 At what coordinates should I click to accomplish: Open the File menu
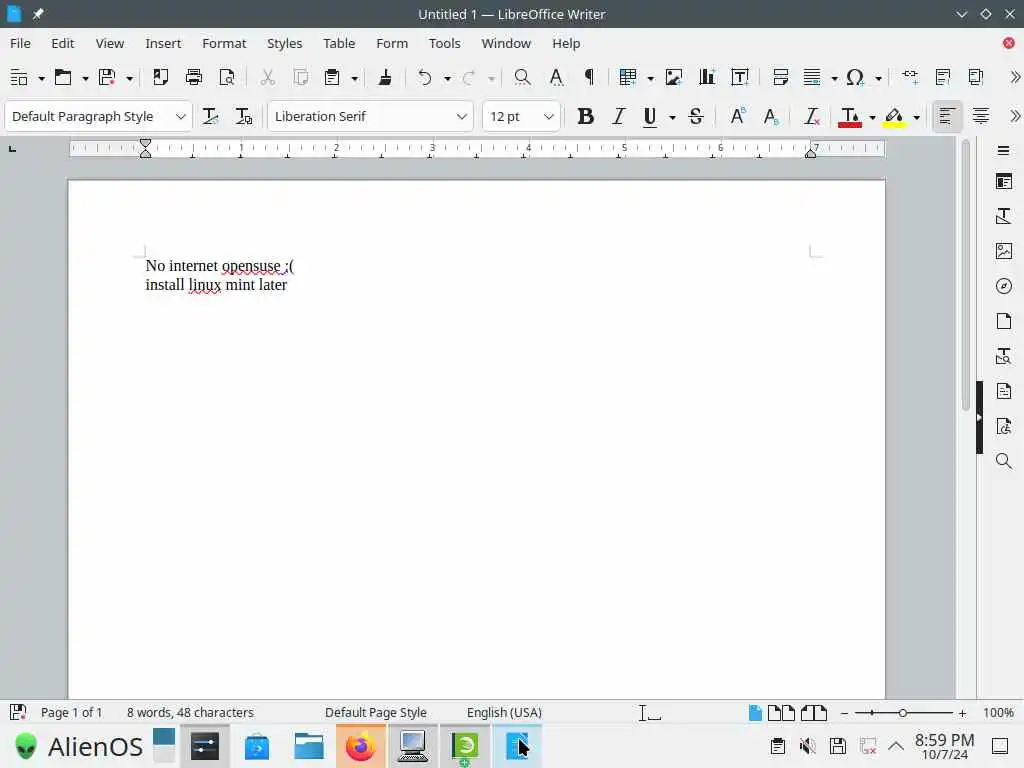[20, 43]
